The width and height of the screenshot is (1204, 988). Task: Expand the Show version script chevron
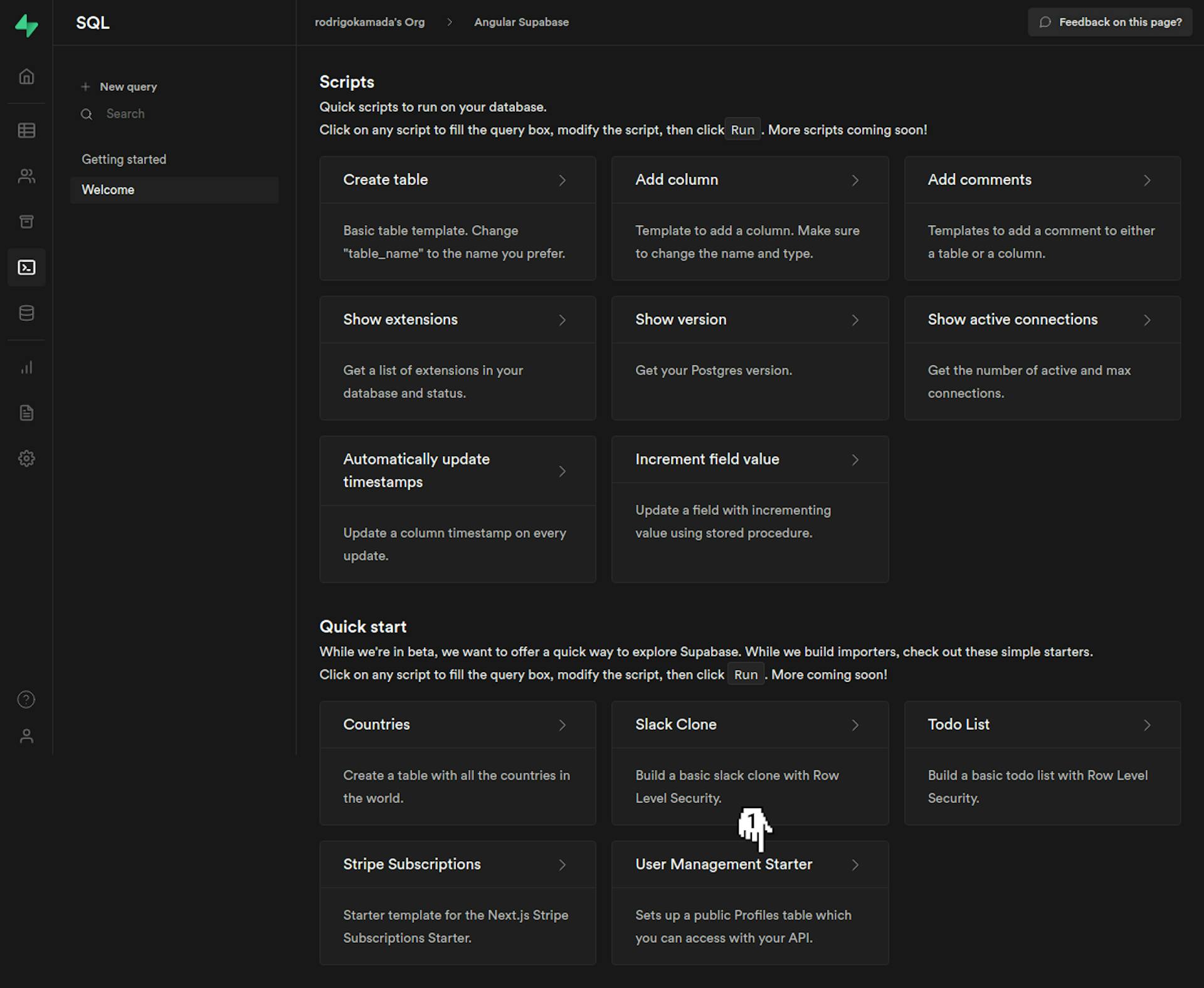click(x=855, y=320)
